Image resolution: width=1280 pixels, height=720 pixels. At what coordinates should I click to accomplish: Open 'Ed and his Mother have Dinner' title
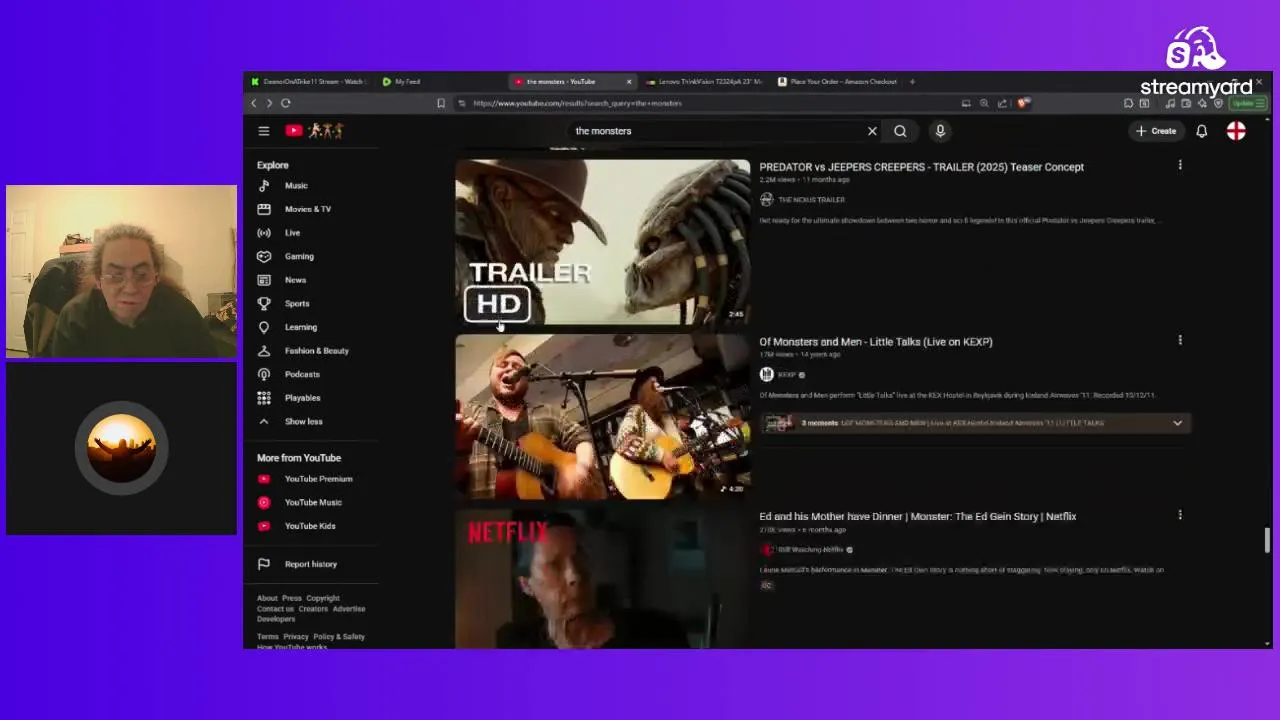(918, 517)
